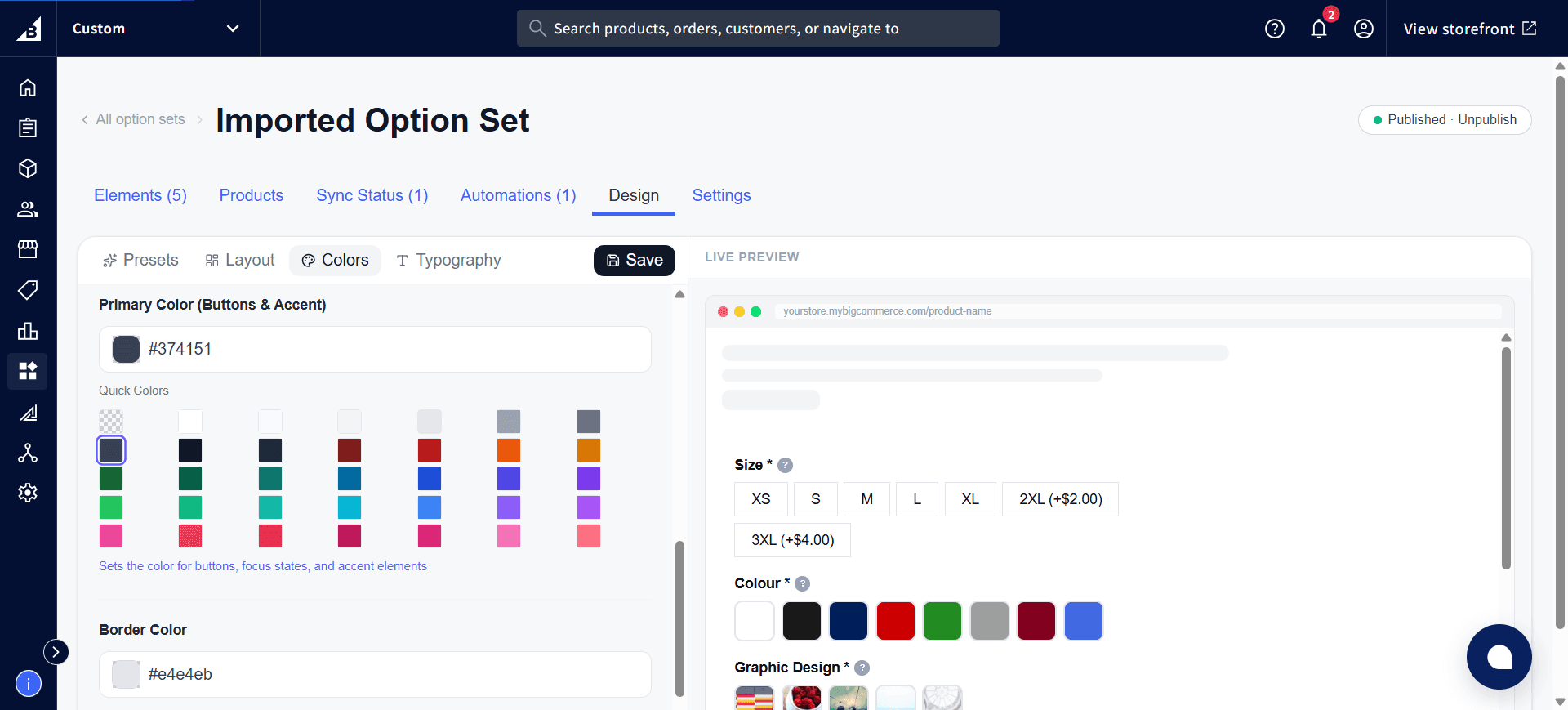The image size is (1568, 710).
Task: Open the Elements (5) tab
Action: pos(140,195)
